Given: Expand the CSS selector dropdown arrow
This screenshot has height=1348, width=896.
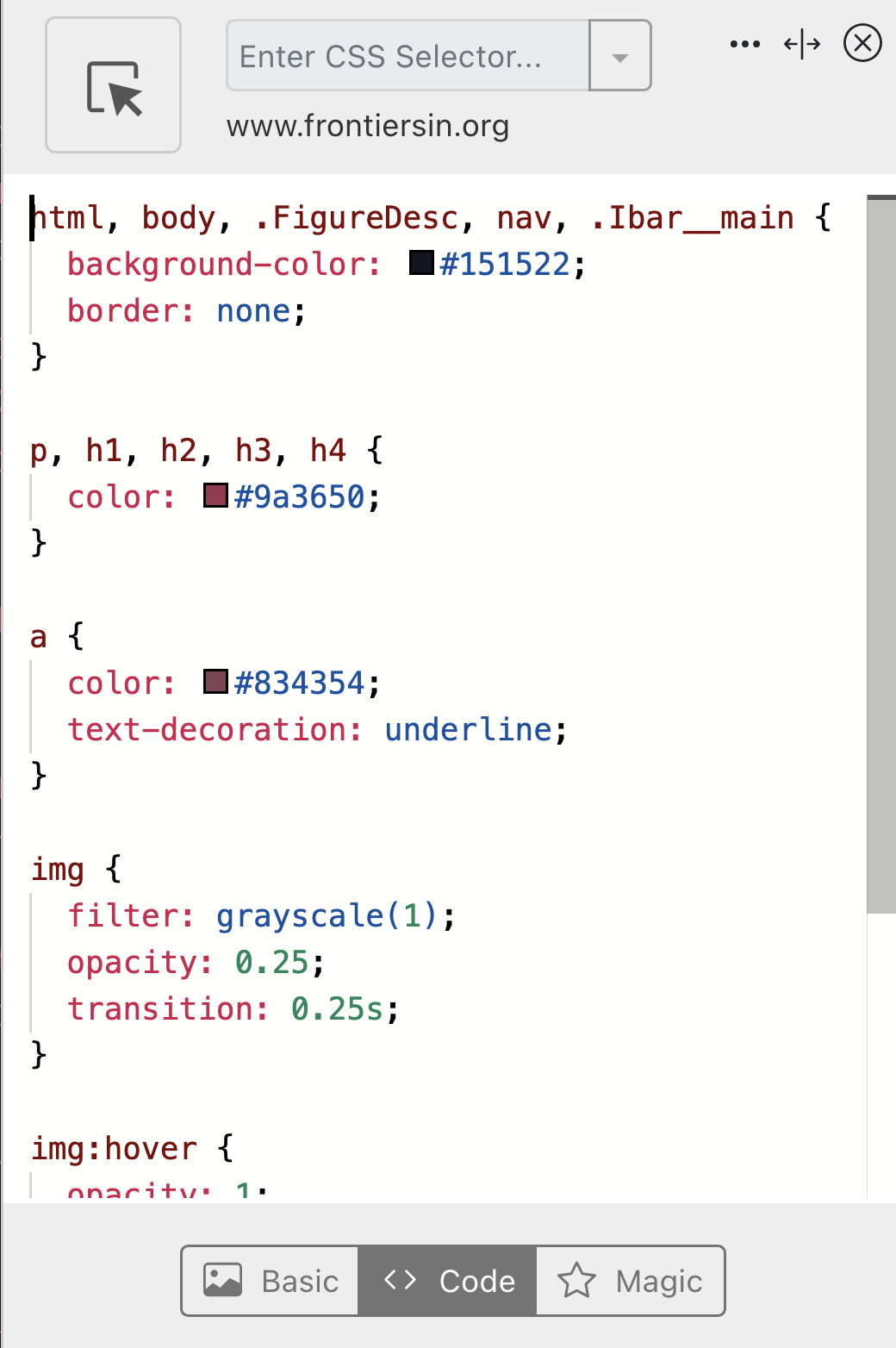Looking at the screenshot, I should click(619, 56).
